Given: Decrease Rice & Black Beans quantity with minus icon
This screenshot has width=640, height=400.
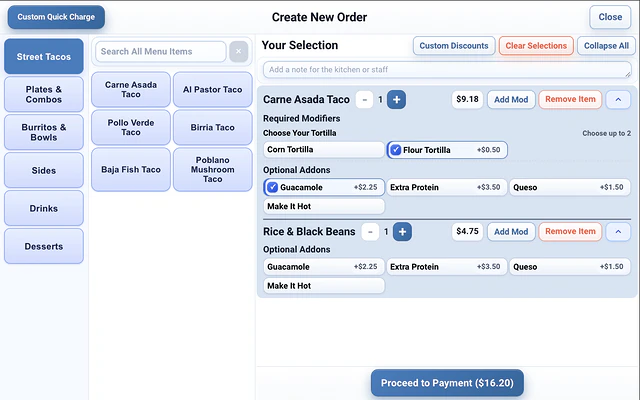Looking at the screenshot, I should (x=370, y=232).
